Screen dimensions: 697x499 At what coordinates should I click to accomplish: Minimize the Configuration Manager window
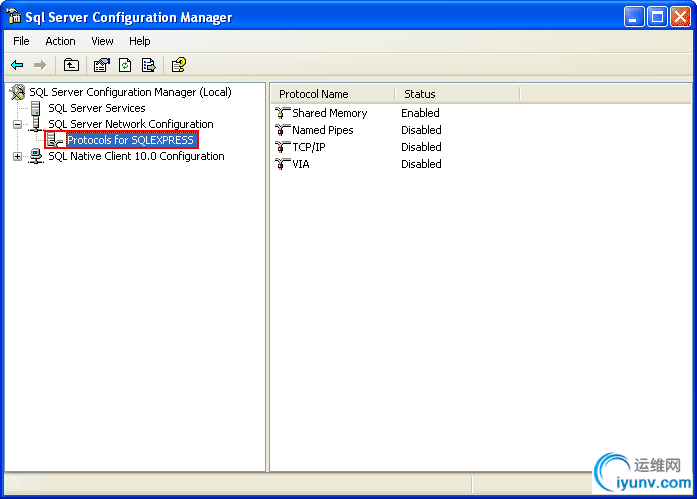coord(633,17)
